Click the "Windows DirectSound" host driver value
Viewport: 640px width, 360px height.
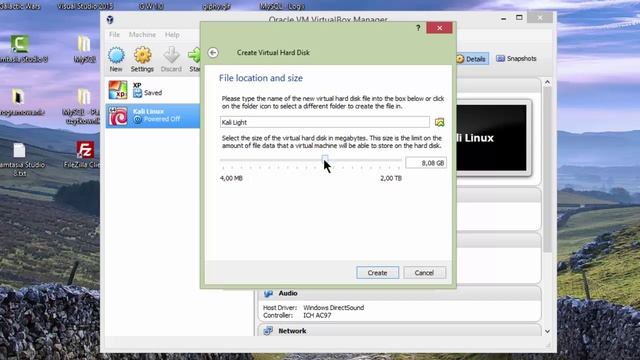[x=333, y=308]
